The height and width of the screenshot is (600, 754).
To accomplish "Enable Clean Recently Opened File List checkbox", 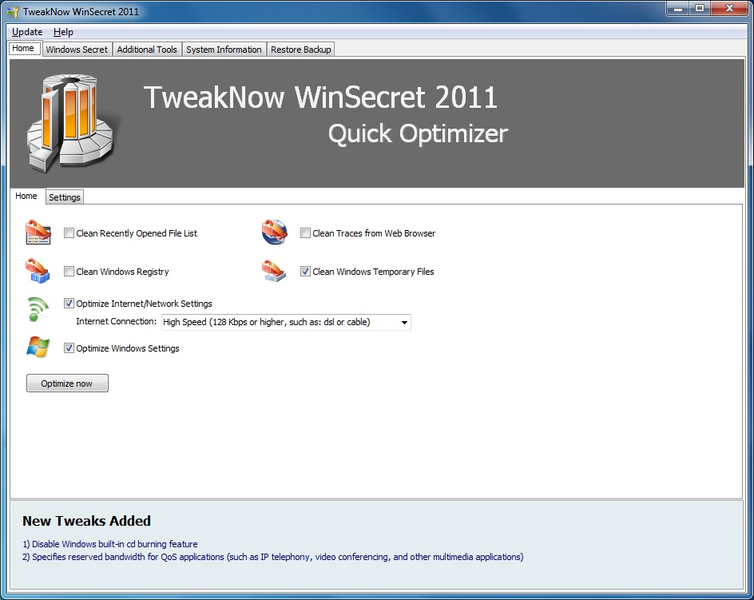I will click(69, 233).
